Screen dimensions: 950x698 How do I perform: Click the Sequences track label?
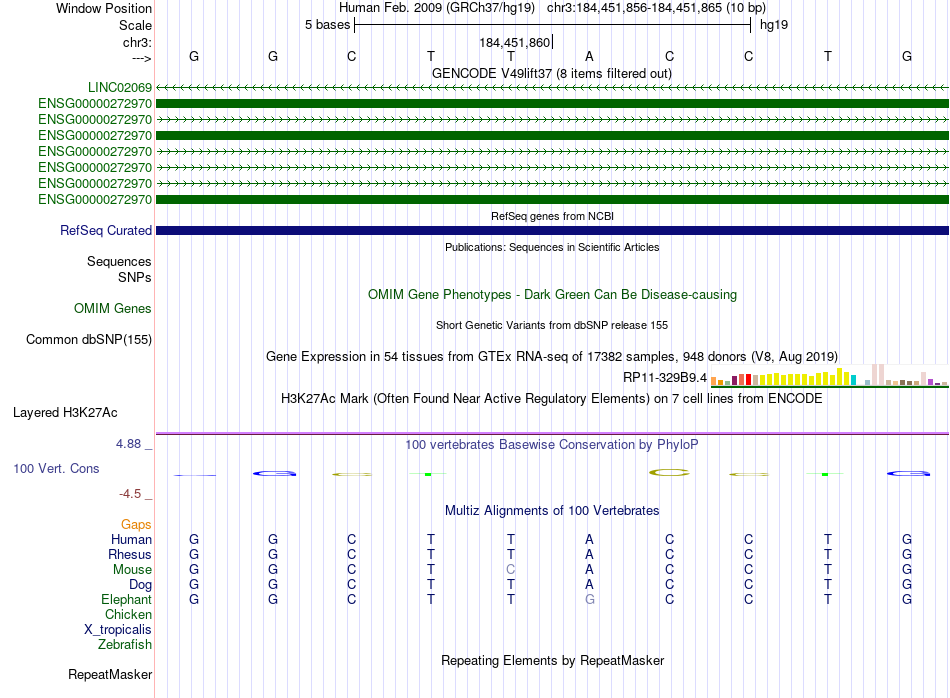coord(119,261)
